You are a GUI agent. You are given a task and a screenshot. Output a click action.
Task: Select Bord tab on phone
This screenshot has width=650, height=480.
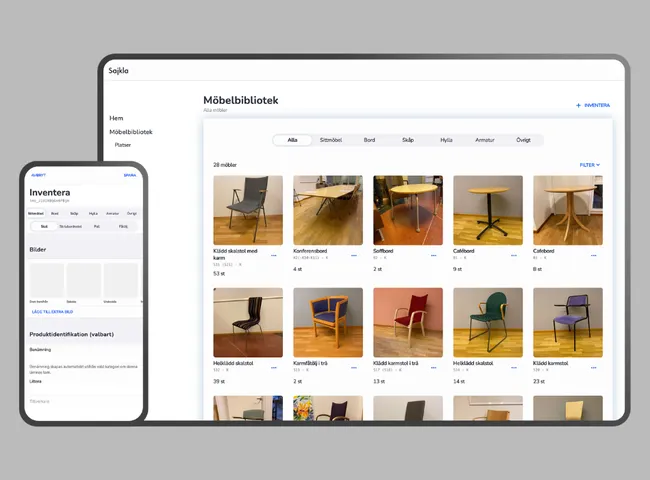click(x=55, y=213)
